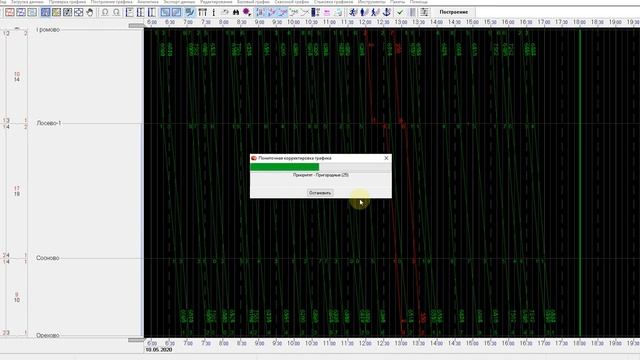Click the Остановить button in dialog
The height and width of the screenshot is (360, 640).
click(x=320, y=193)
